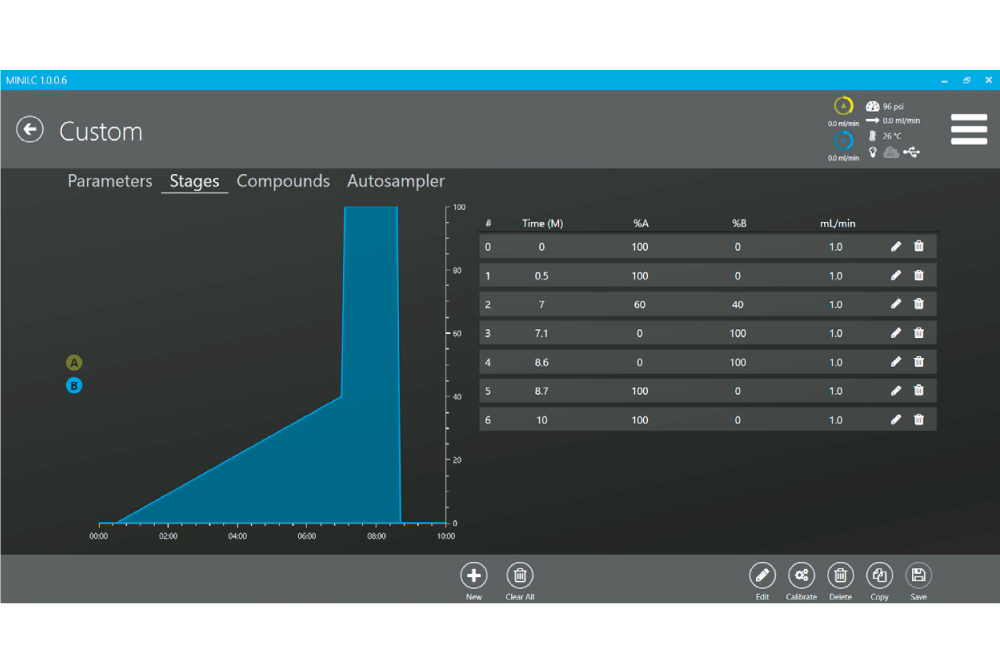
Task: Open Calibrate gears icon
Action: (x=801, y=575)
